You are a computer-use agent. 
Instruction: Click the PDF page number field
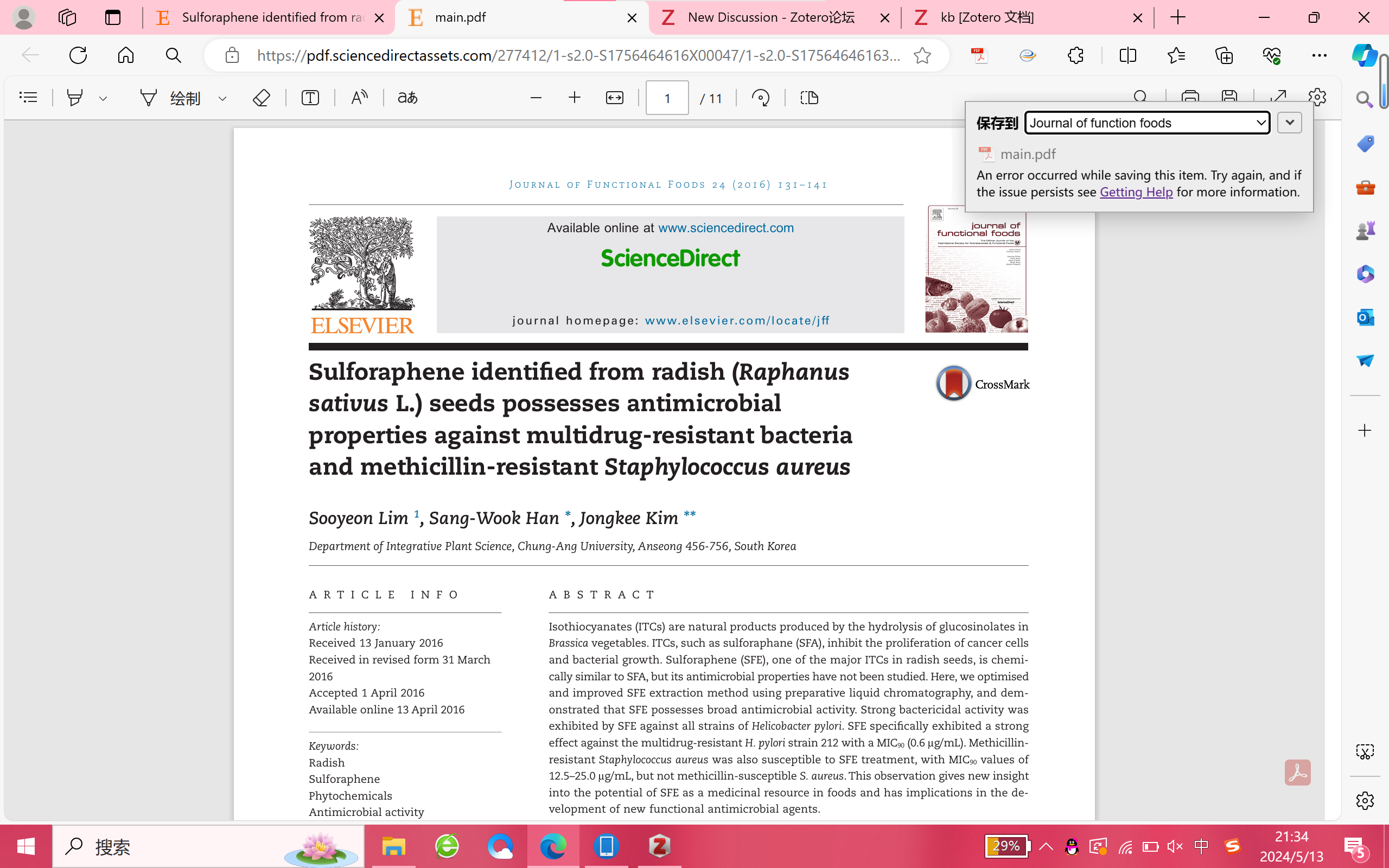(667, 98)
